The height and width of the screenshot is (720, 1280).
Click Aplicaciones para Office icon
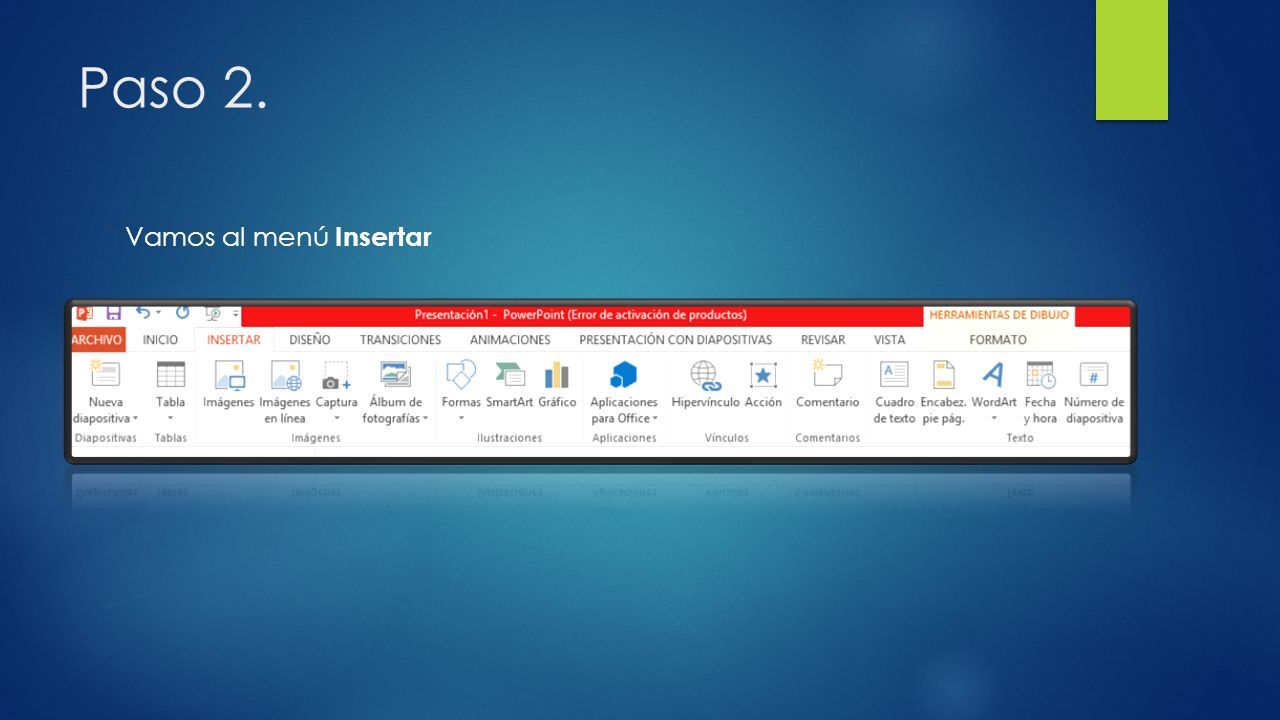coord(624,375)
